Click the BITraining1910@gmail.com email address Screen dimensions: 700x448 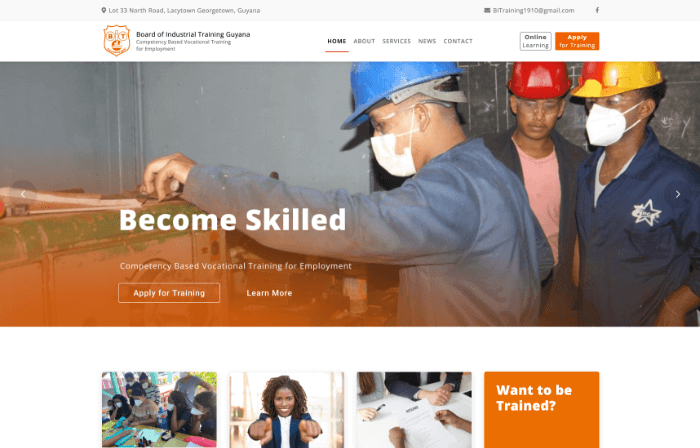(x=533, y=10)
